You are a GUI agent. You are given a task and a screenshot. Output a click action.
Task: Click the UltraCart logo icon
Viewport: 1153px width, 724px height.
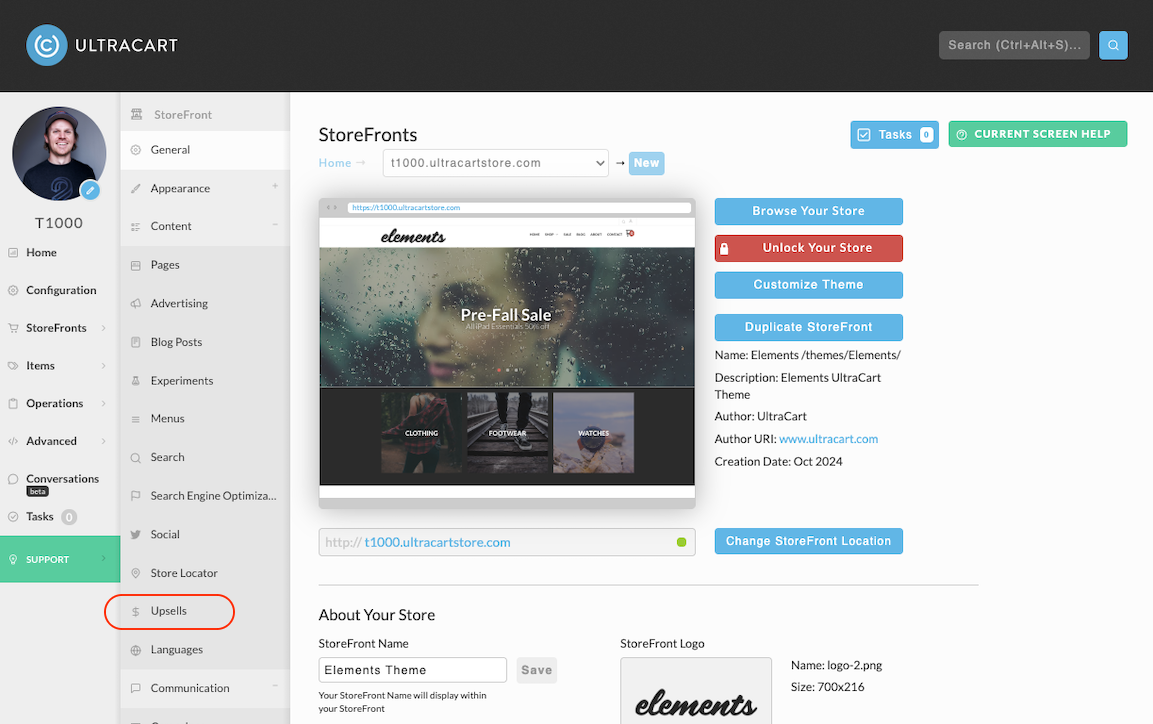click(x=46, y=46)
